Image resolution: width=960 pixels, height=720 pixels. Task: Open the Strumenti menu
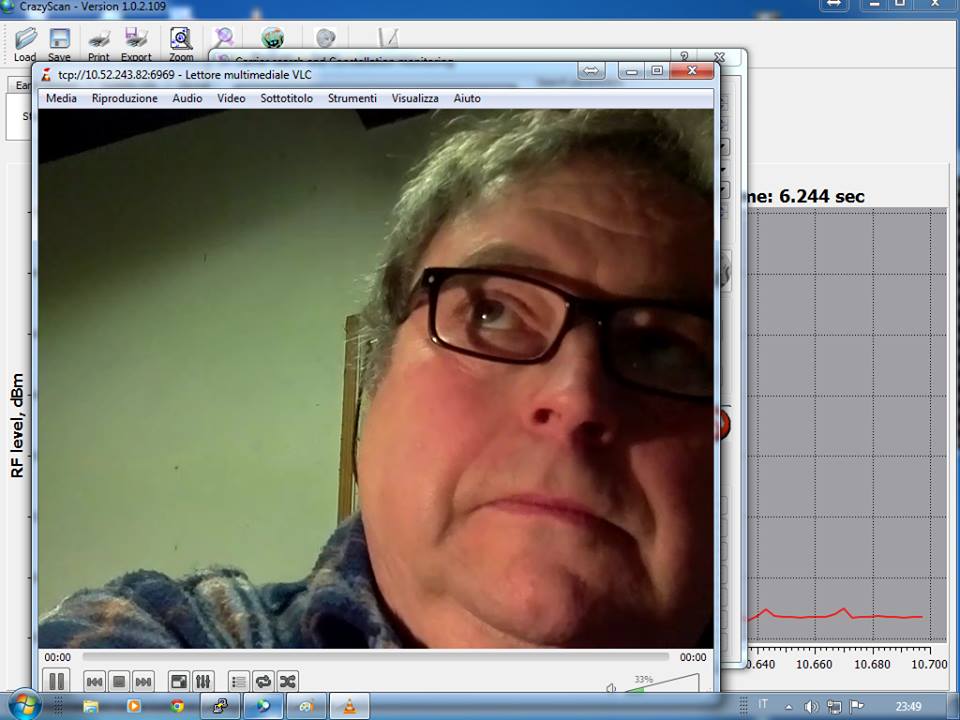[352, 98]
